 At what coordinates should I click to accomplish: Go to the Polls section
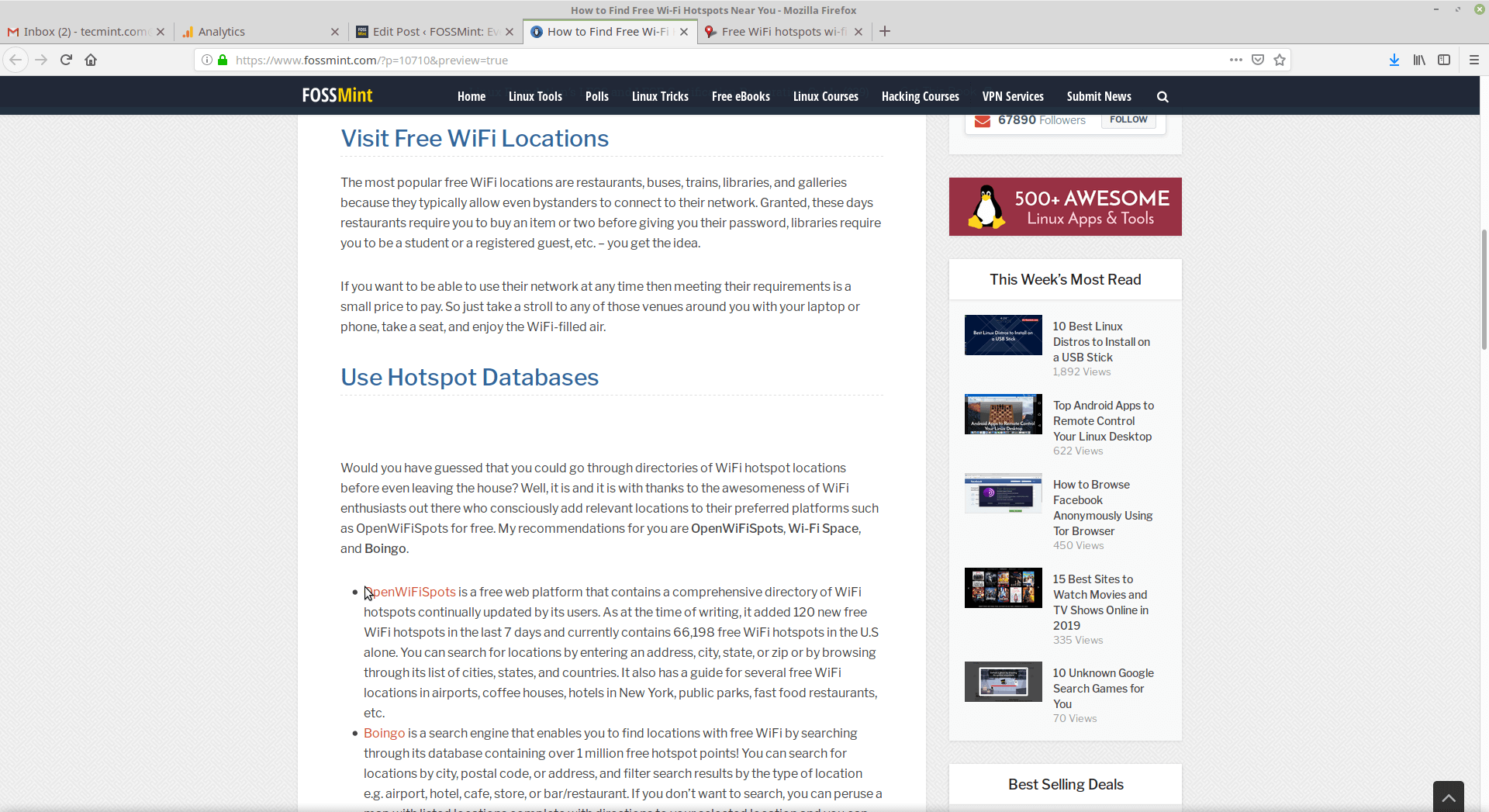pos(597,96)
